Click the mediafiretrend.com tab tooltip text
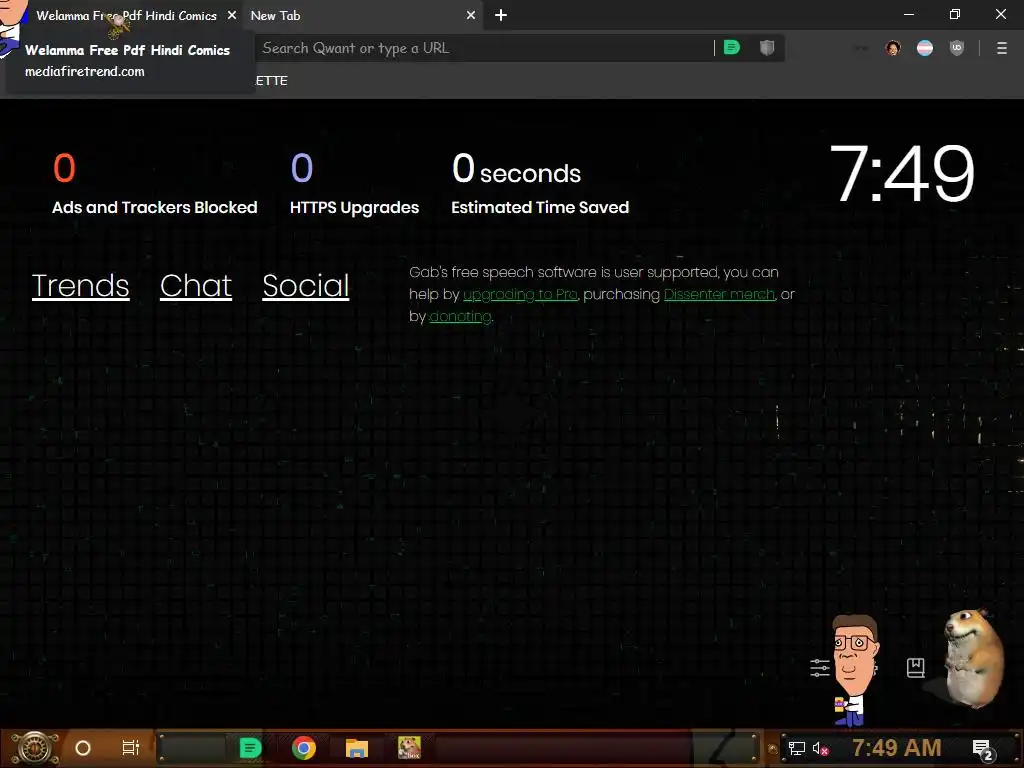Image resolution: width=1024 pixels, height=768 pixels. [x=85, y=72]
